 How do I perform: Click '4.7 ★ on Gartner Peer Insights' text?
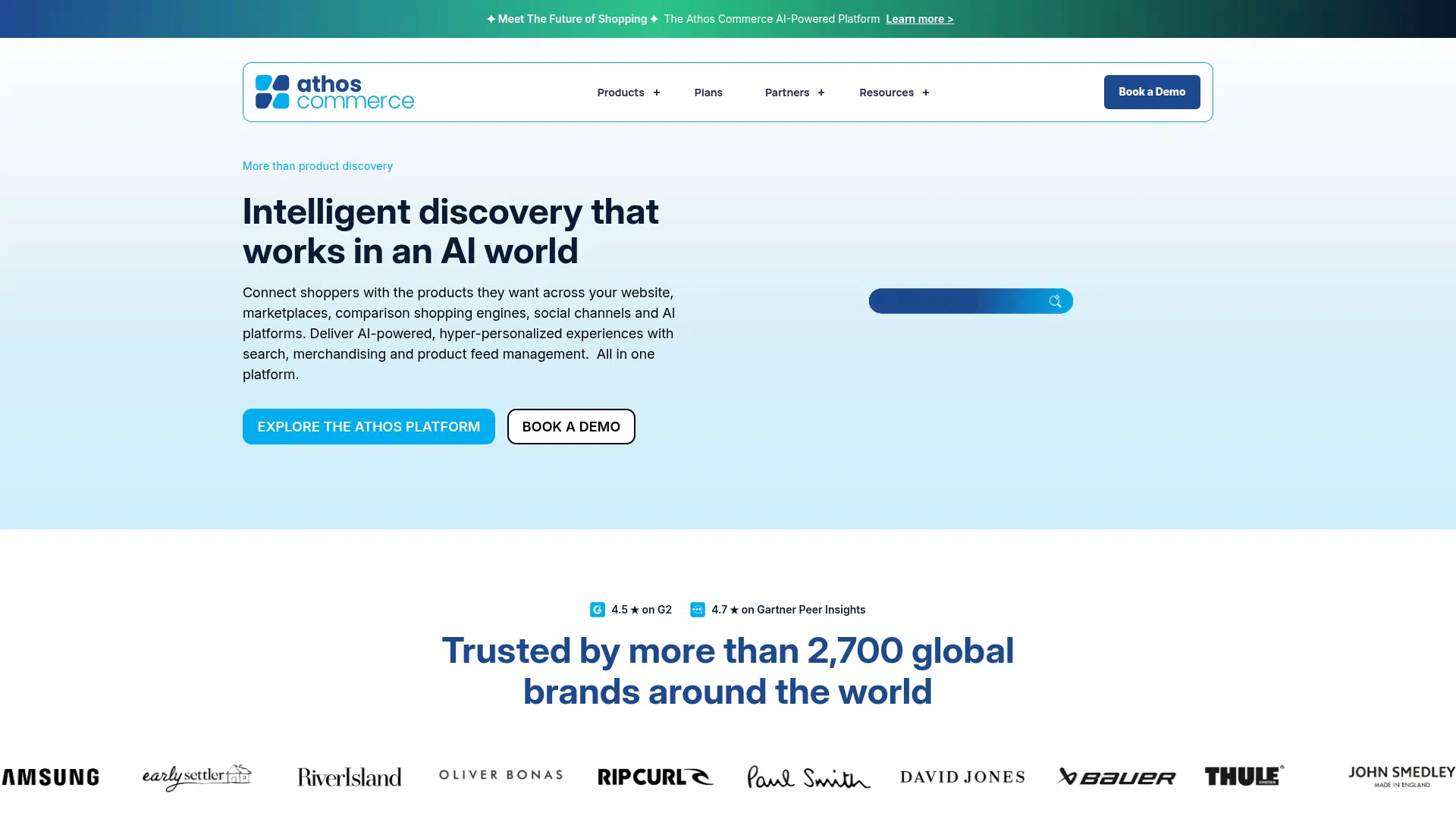click(789, 610)
